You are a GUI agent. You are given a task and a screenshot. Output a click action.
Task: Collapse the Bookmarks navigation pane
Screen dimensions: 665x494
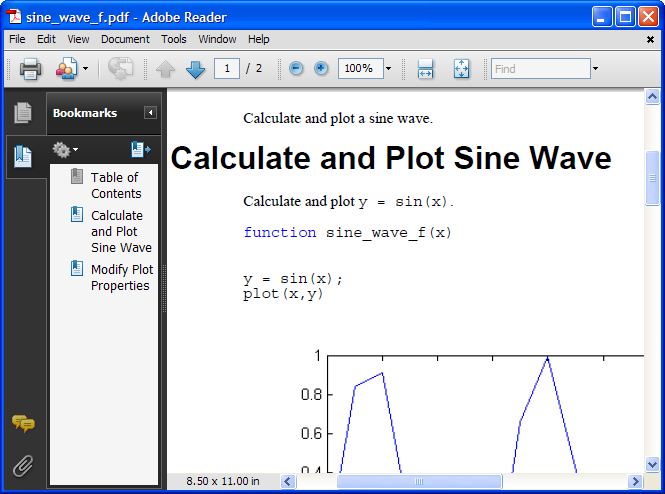(150, 113)
